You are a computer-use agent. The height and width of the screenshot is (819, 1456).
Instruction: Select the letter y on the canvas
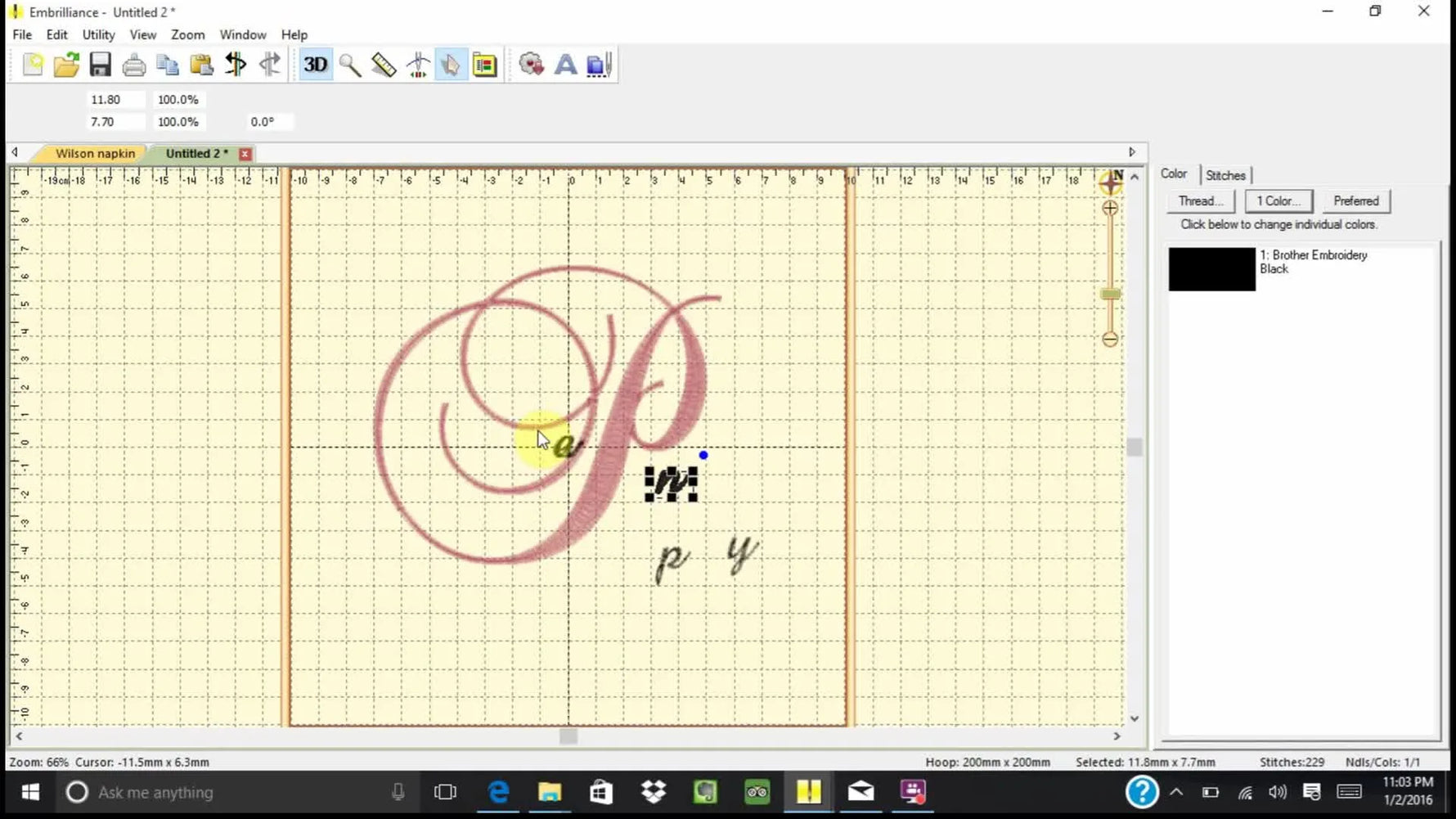pyautogui.click(x=743, y=554)
